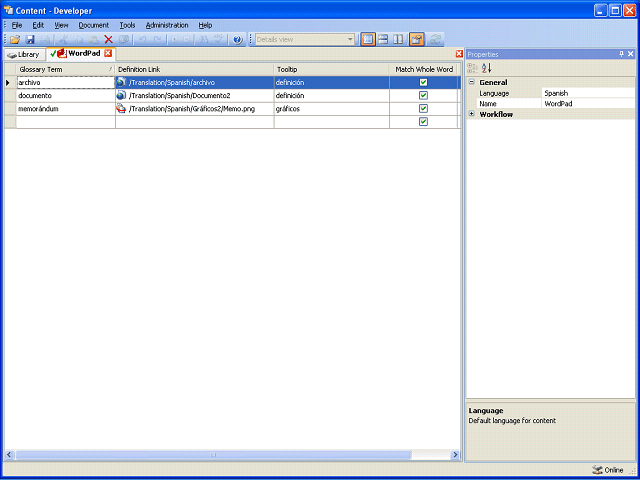Screen dimensions: 640x480
Task: Select the single-pane layout icon
Action: [x=368, y=40]
